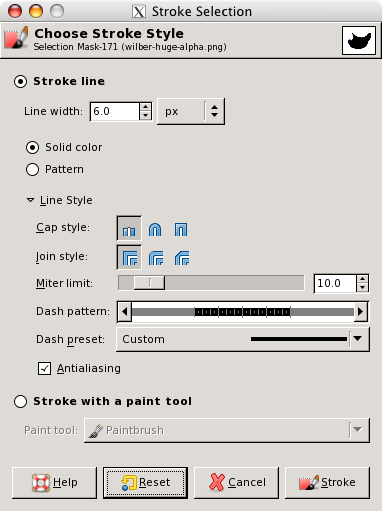Toggle the Antialiasing checkbox

(44, 369)
